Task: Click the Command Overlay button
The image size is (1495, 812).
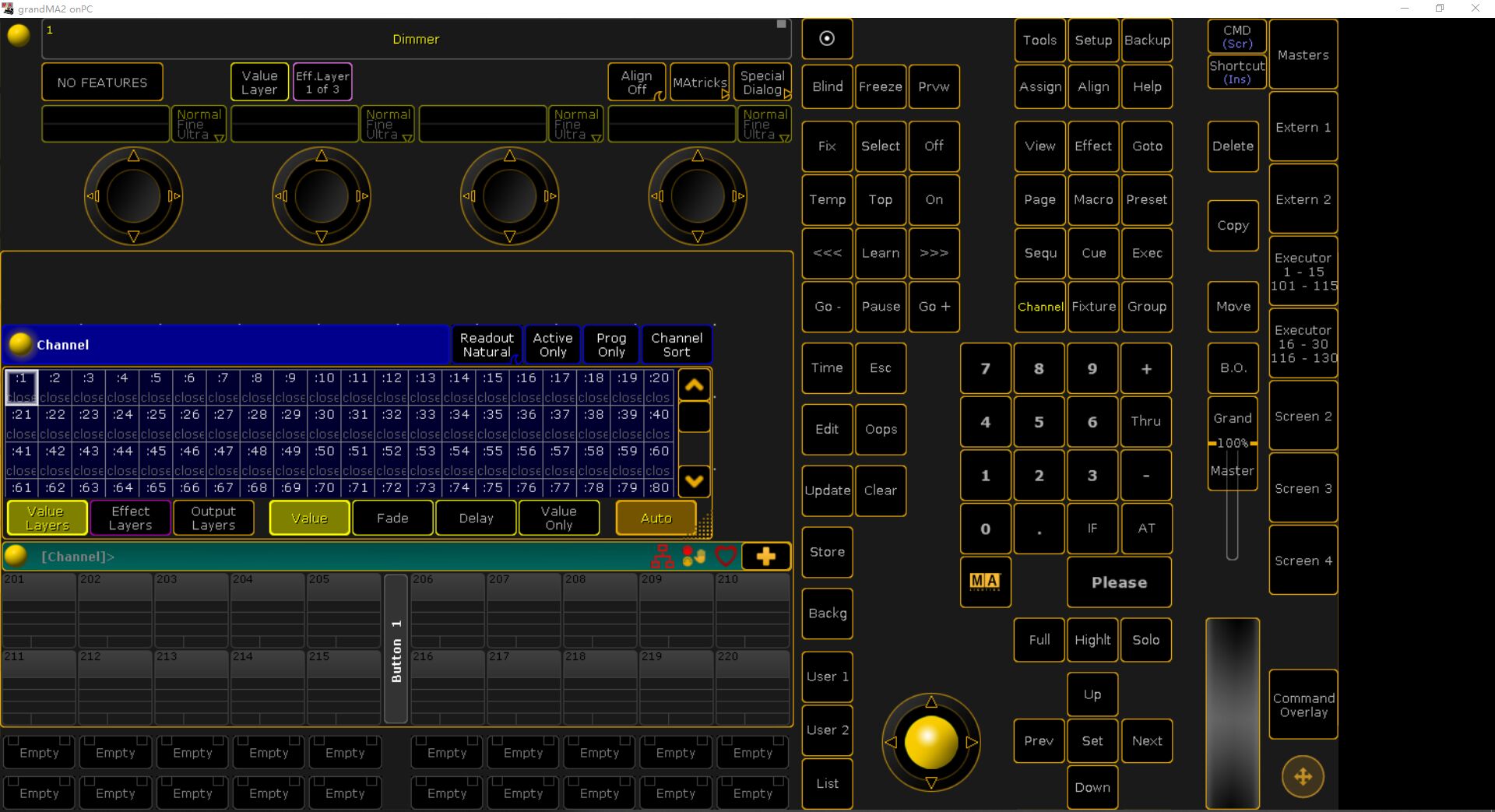Action: pyautogui.click(x=1303, y=705)
